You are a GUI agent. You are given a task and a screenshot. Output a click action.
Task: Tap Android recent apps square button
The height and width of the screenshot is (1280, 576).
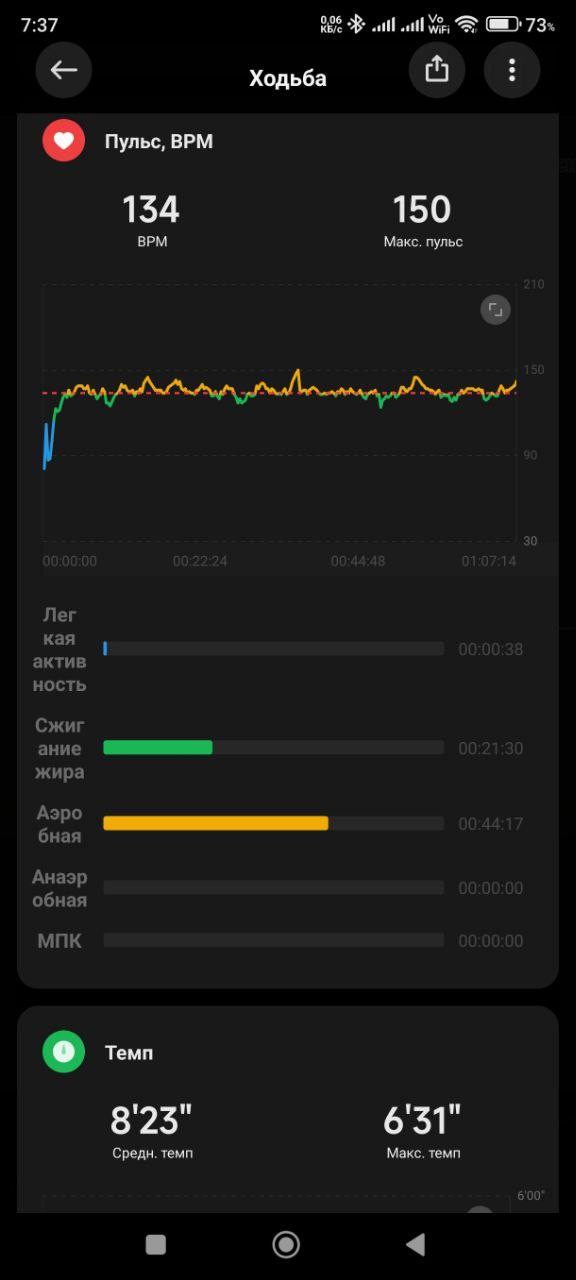tap(156, 1244)
